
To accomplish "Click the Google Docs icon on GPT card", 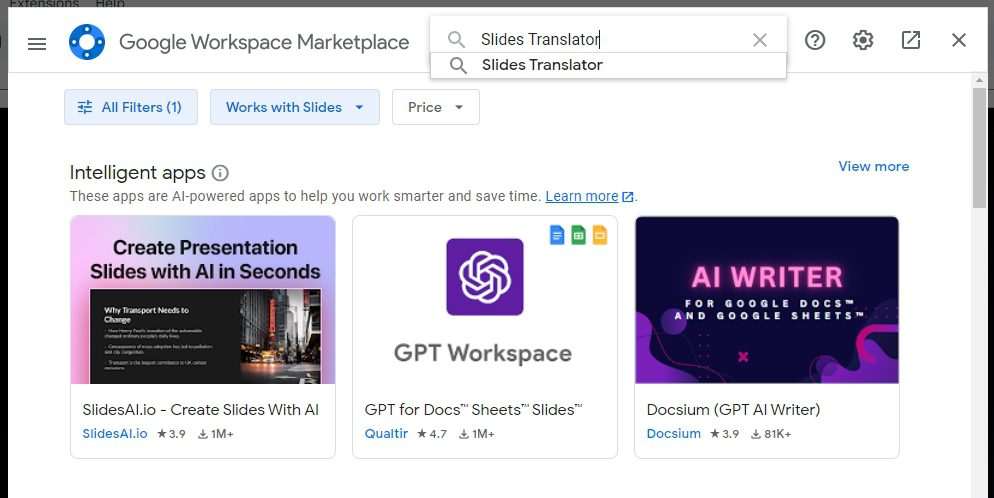I will pyautogui.click(x=557, y=235).
